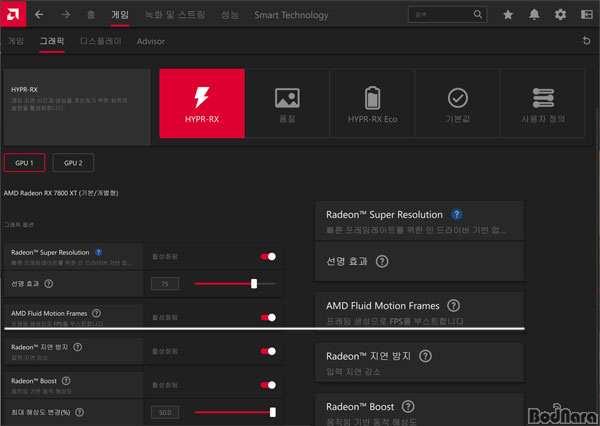Image resolution: width=600 pixels, height=426 pixels.
Task: Click help icon beside small AMD Fluid Motion Frames
Action: click(96, 313)
